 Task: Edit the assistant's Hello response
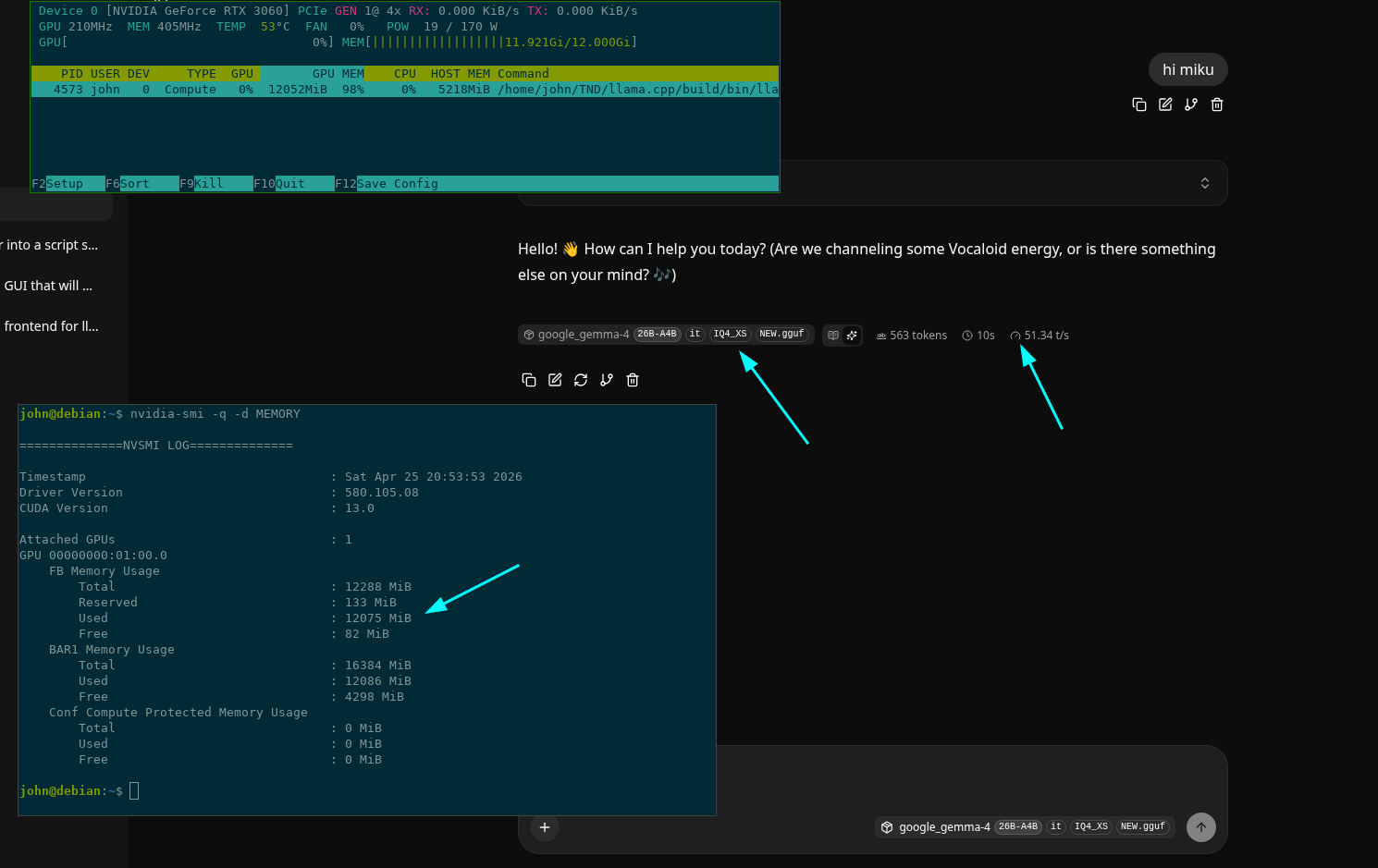(x=555, y=380)
